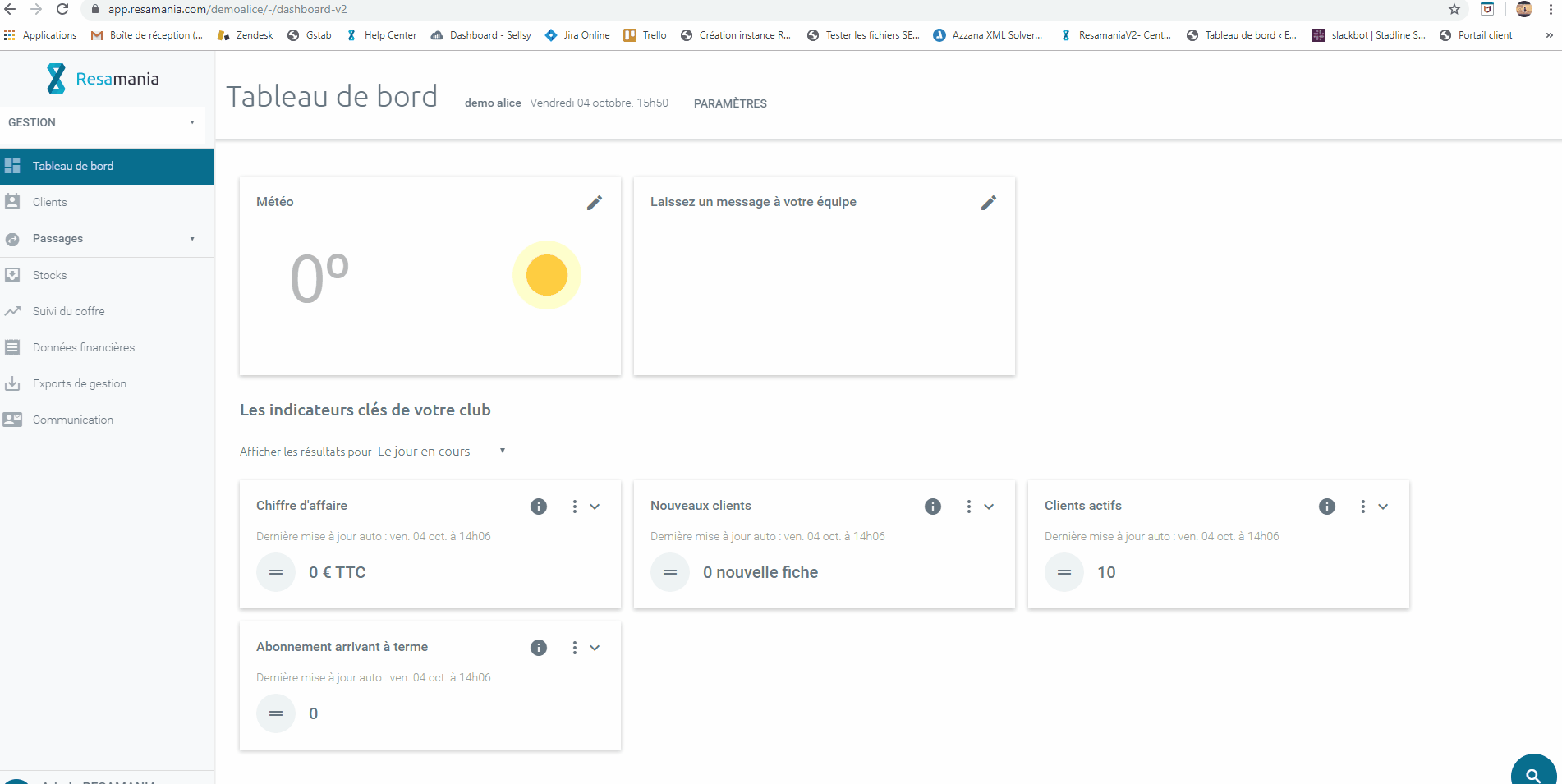Open the 'Le jour en cours' period dropdown
This screenshot has height=784, width=1562.
pos(442,452)
